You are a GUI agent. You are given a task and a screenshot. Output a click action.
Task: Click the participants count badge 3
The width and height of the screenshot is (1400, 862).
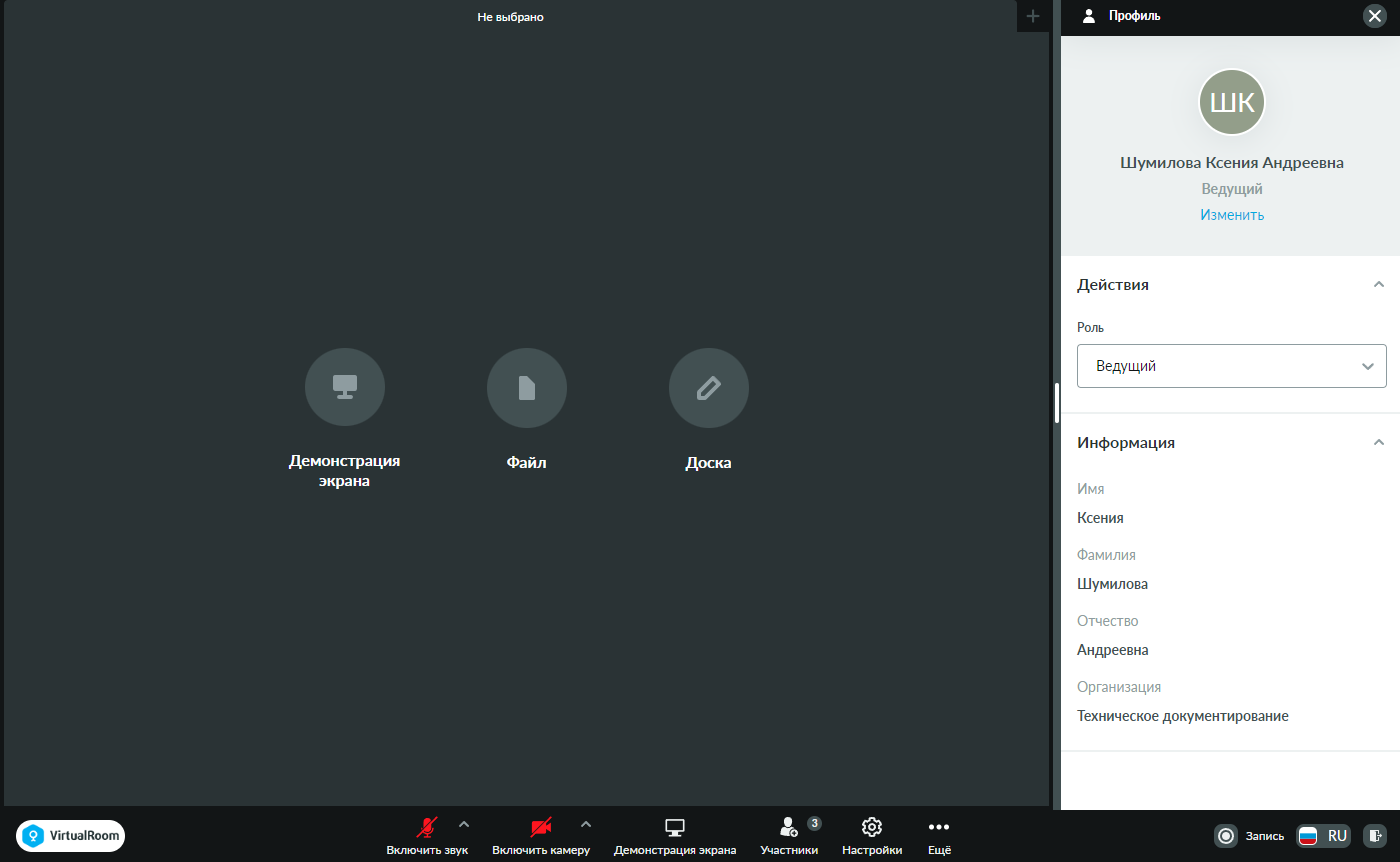pos(815,823)
